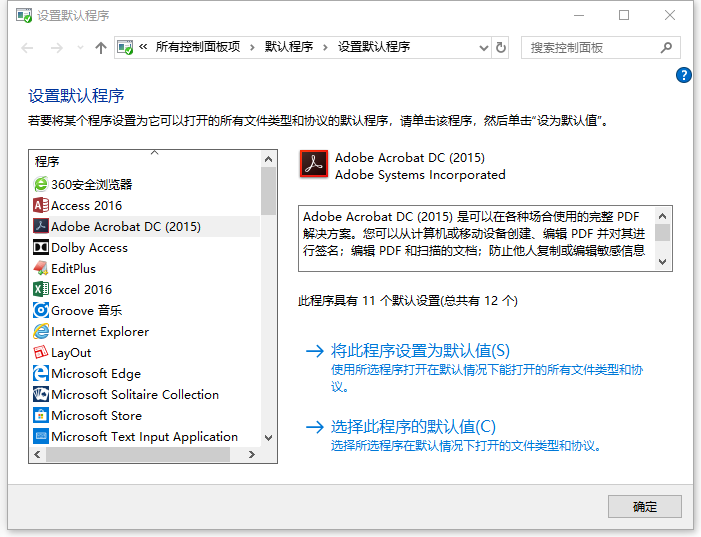This screenshot has height=537, width=701.
Task: Select the Groove 音乐 row text
Action: pos(86,311)
